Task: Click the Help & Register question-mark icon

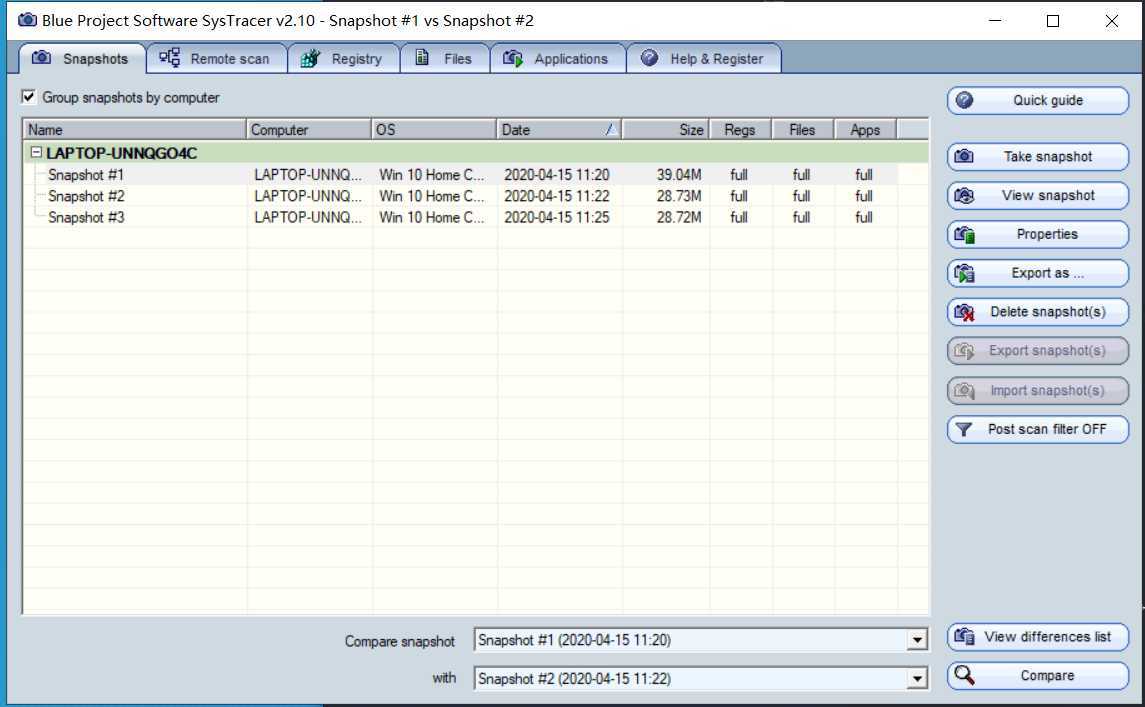Action: [649, 58]
